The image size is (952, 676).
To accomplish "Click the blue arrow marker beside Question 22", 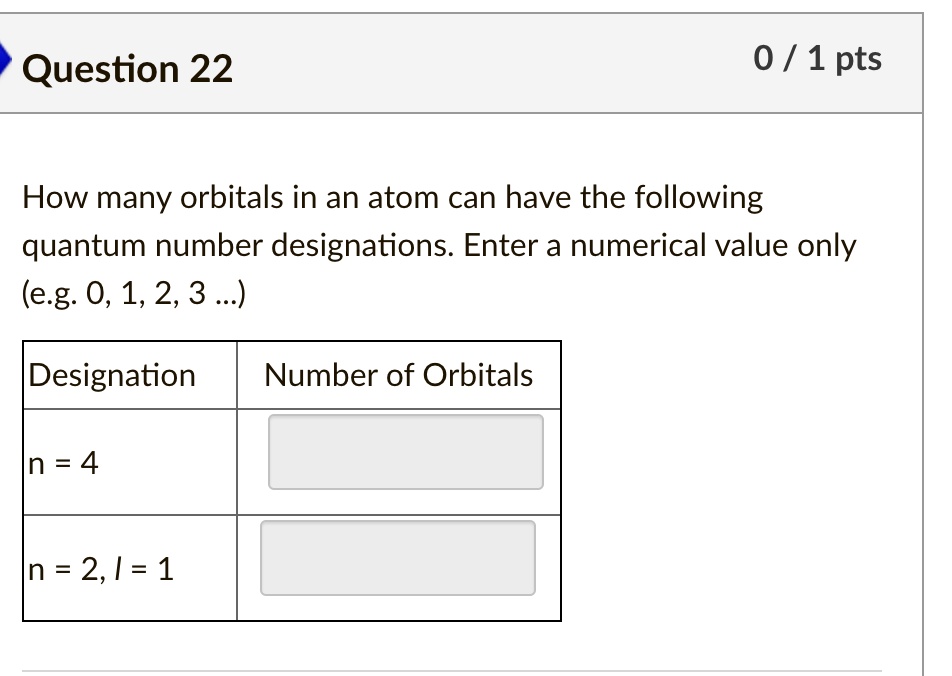I will (6, 60).
